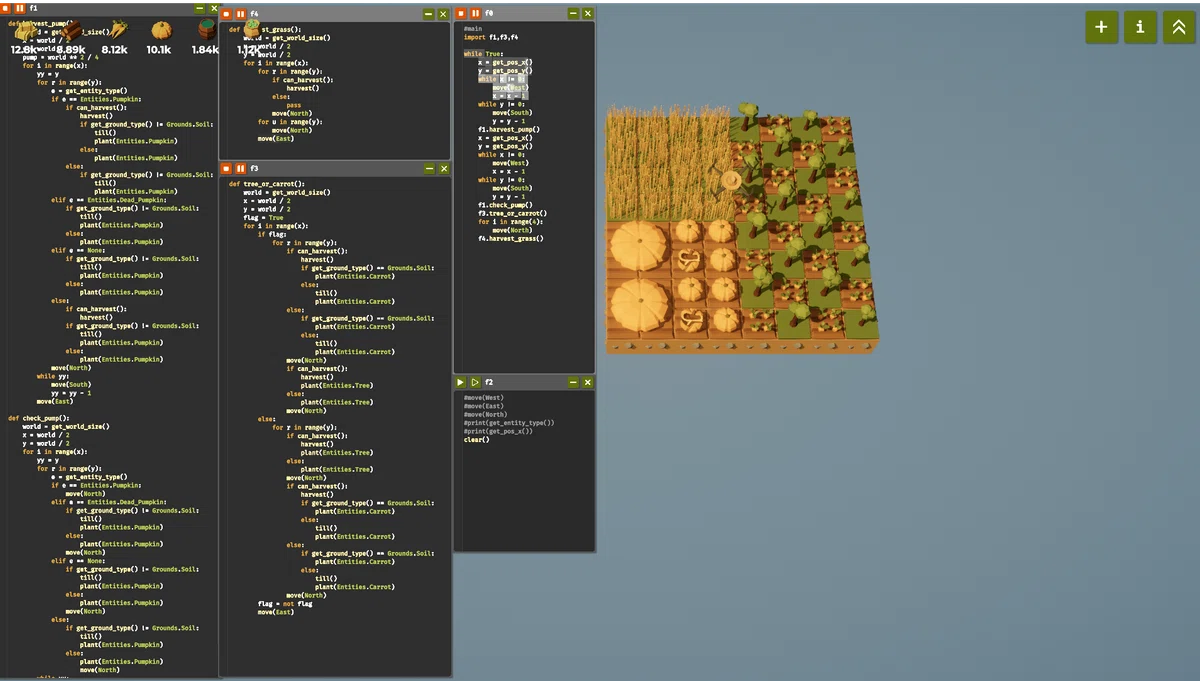Image resolution: width=1200 pixels, height=681 pixels.
Task: Stop the f4 script with its square button
Action: [x=227, y=14]
